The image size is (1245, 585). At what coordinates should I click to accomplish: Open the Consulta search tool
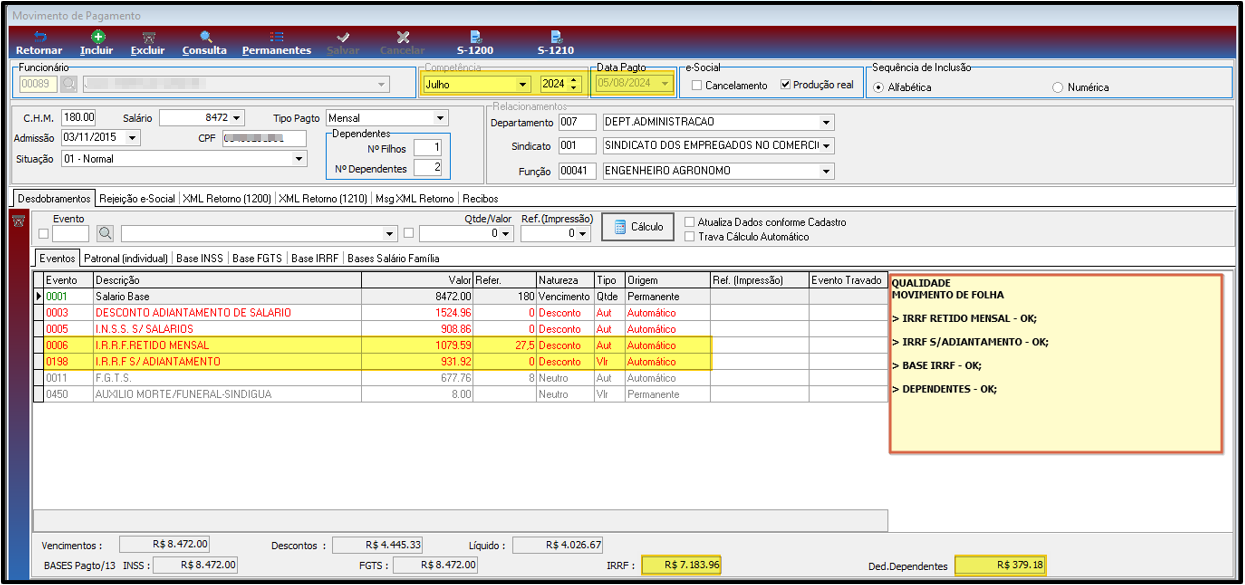pyautogui.click(x=205, y=43)
